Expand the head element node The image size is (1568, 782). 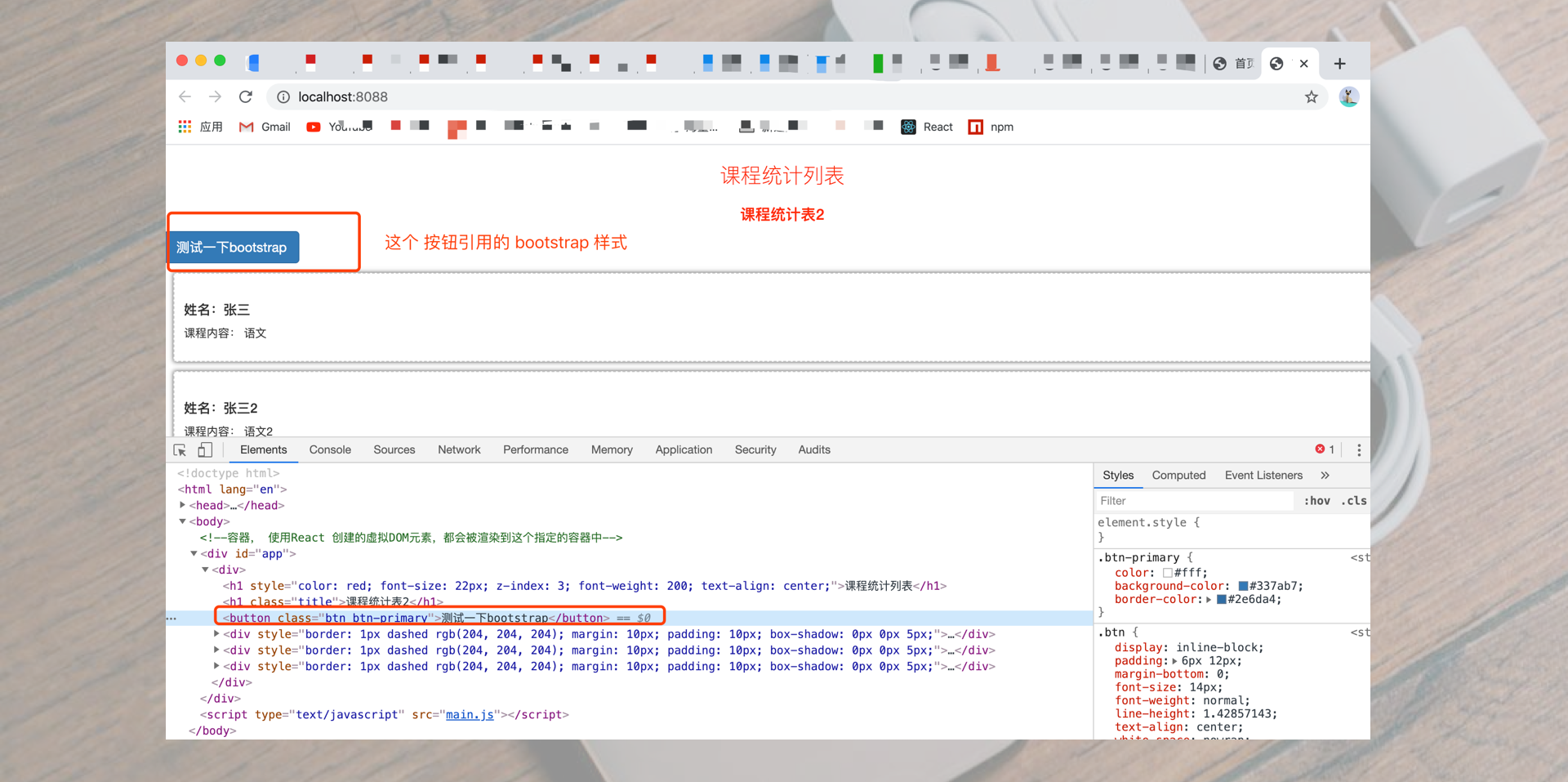pyautogui.click(x=183, y=505)
